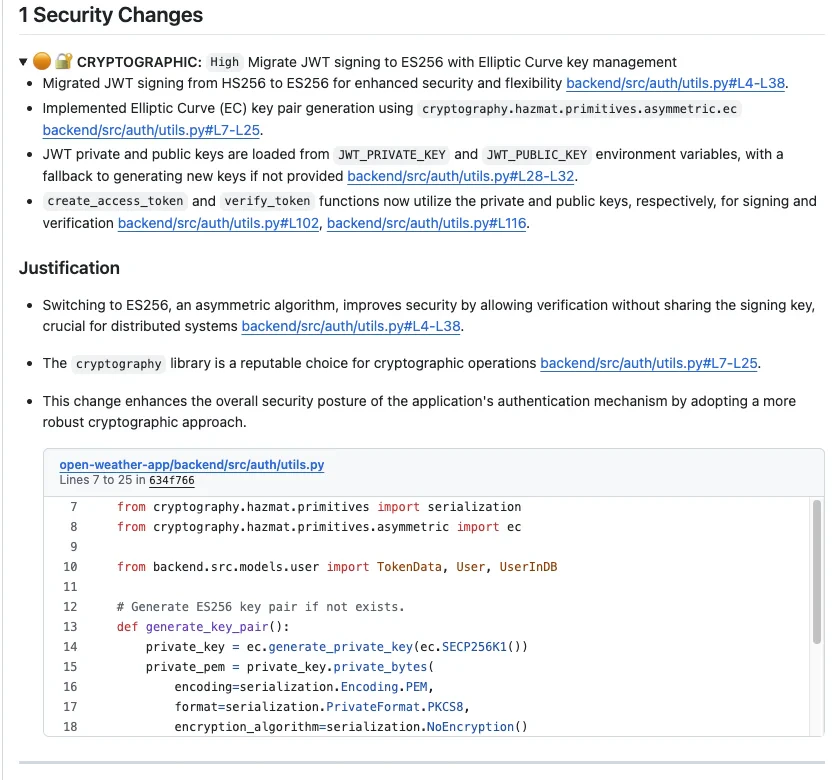
Task: Click the orange severity circle icon
Action: coord(41,61)
